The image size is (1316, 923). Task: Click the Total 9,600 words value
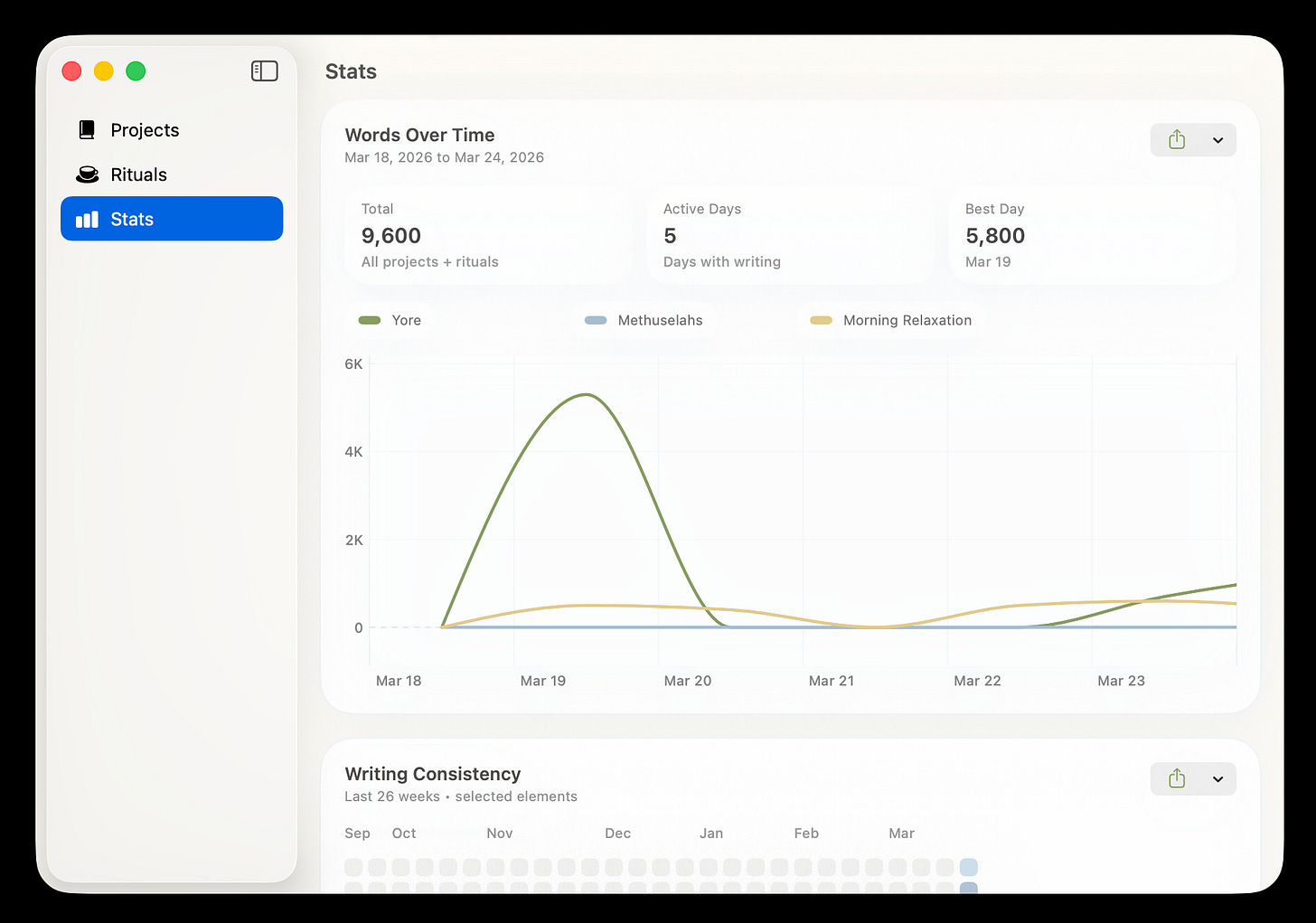pyautogui.click(x=391, y=236)
